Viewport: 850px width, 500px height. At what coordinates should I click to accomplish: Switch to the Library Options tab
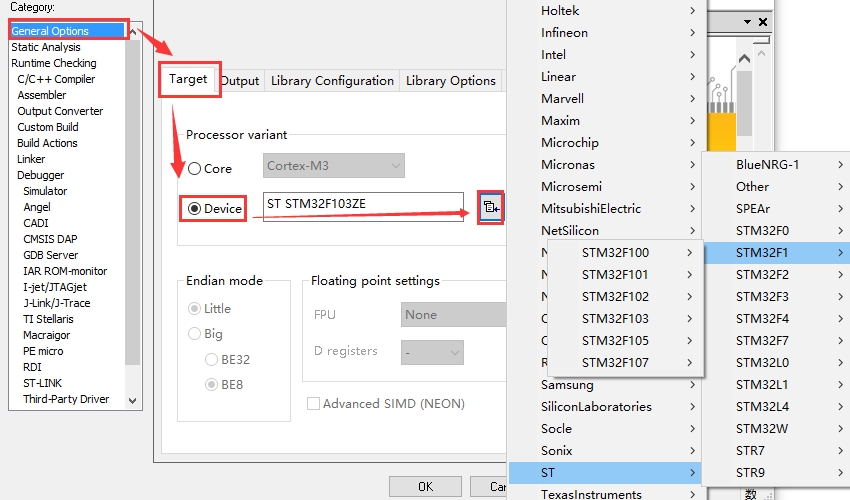[450, 81]
